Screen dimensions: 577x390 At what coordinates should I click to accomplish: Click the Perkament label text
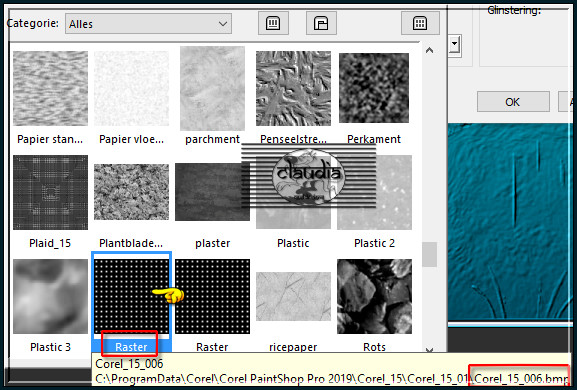click(x=374, y=139)
